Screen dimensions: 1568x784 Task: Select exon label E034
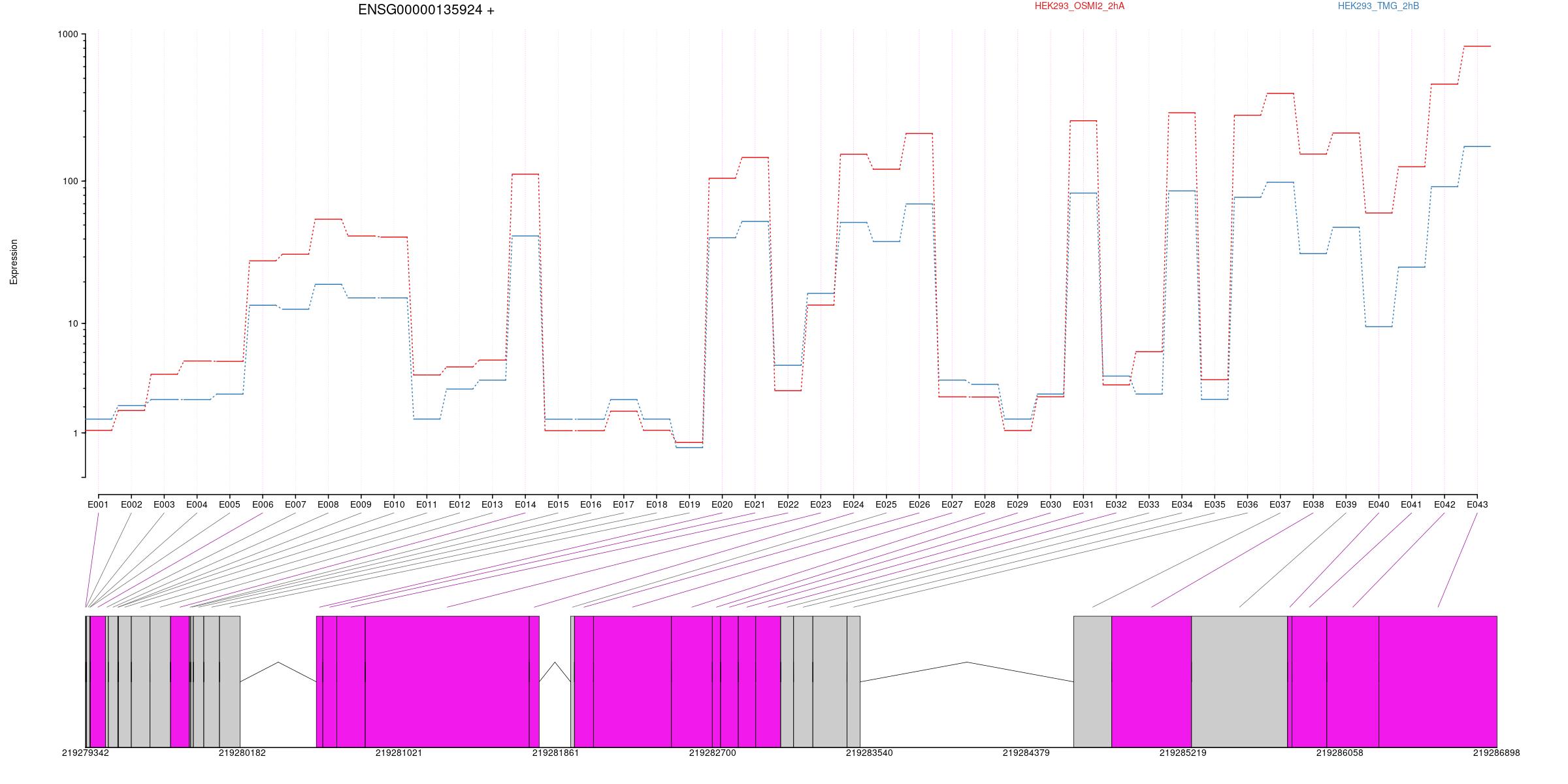[x=1182, y=504]
